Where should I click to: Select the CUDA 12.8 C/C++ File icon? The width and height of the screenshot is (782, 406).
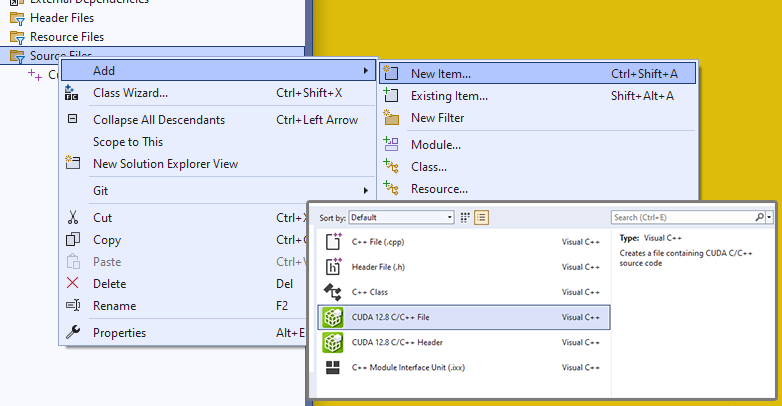point(333,317)
